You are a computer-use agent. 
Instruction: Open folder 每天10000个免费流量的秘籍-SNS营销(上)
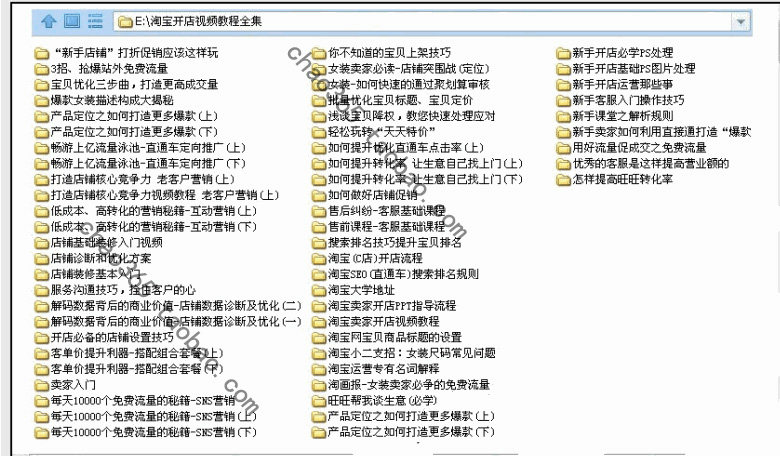[146, 416]
